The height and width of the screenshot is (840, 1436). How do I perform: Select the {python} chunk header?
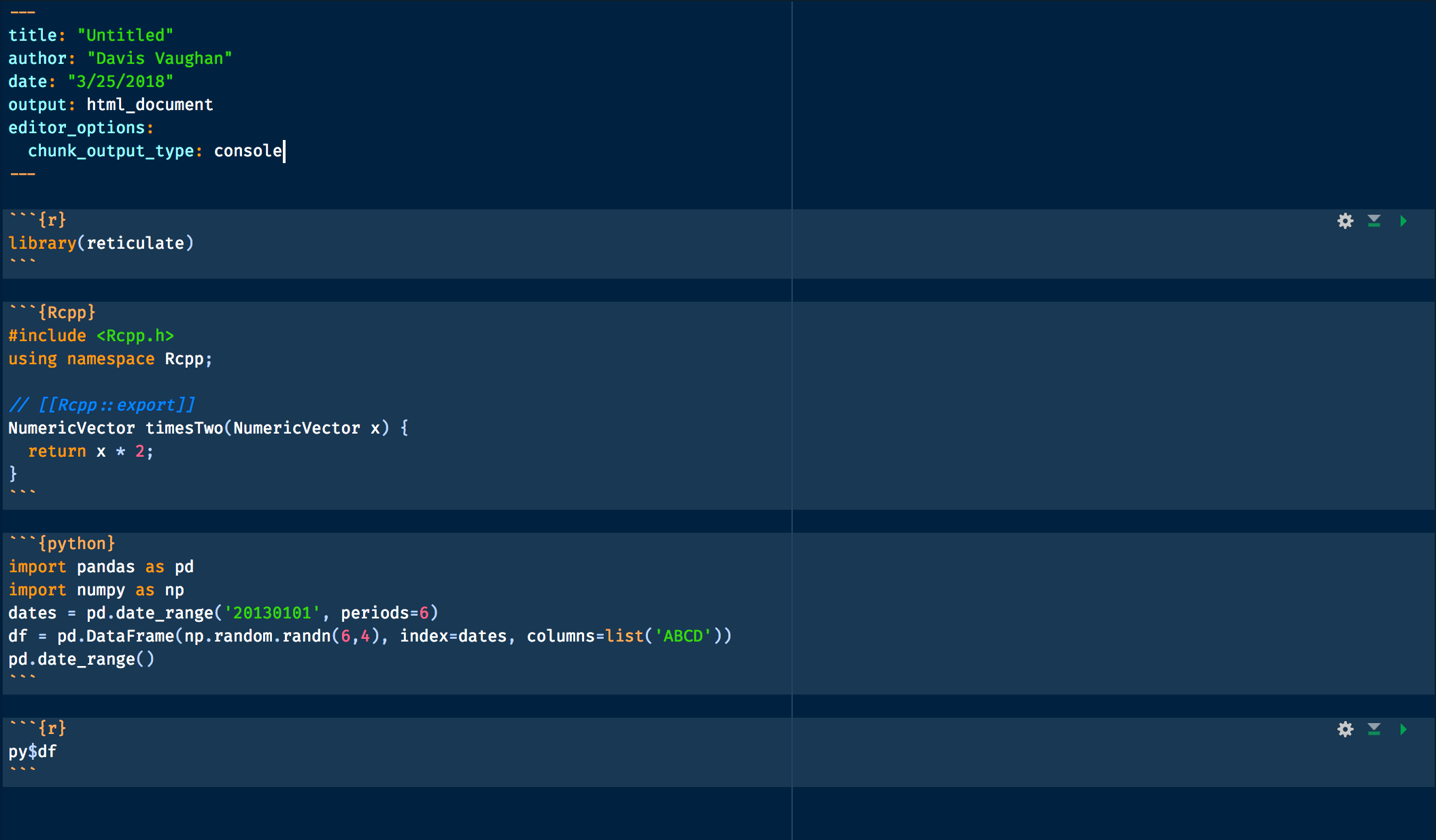tap(61, 543)
